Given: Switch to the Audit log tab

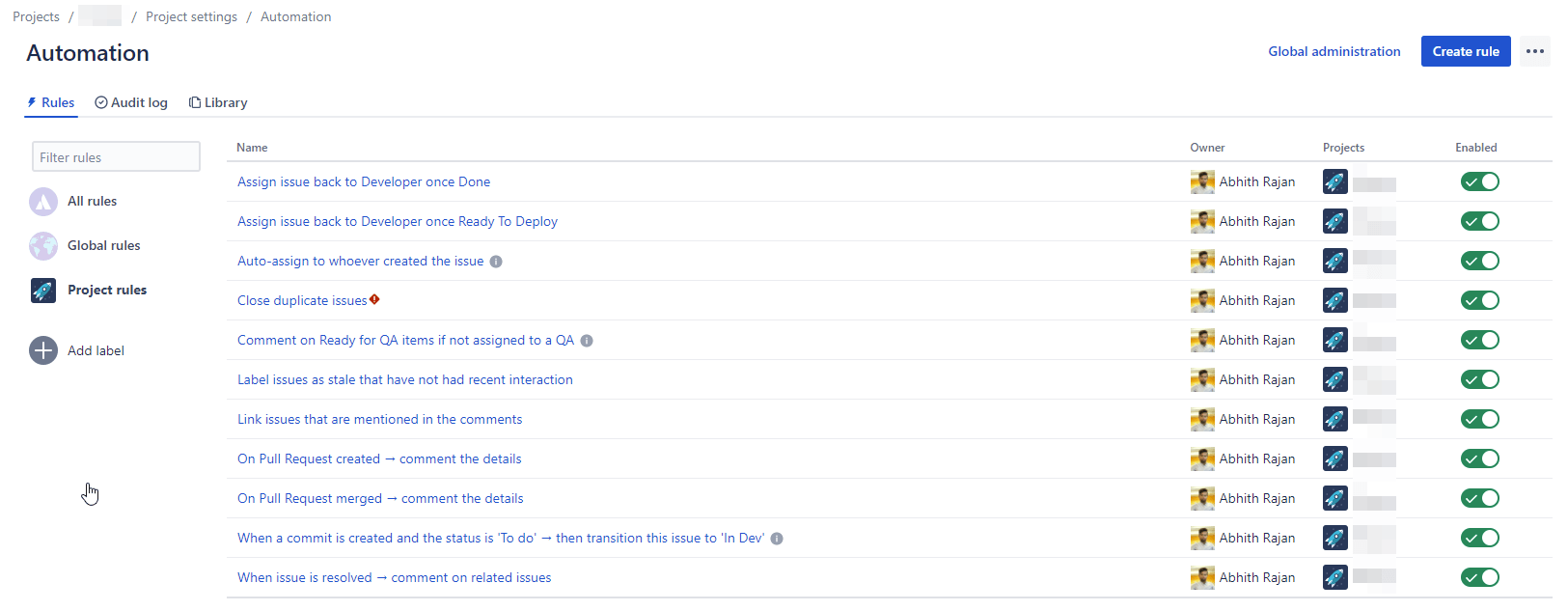Looking at the screenshot, I should [131, 103].
